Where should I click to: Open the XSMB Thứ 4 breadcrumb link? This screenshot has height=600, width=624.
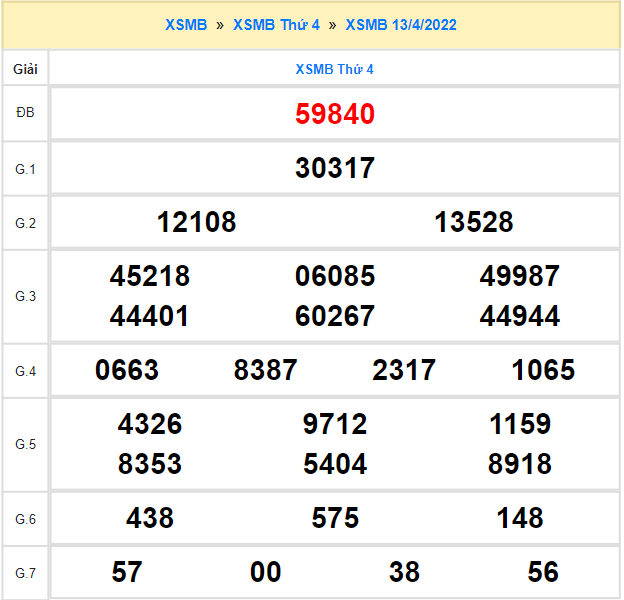point(276,24)
